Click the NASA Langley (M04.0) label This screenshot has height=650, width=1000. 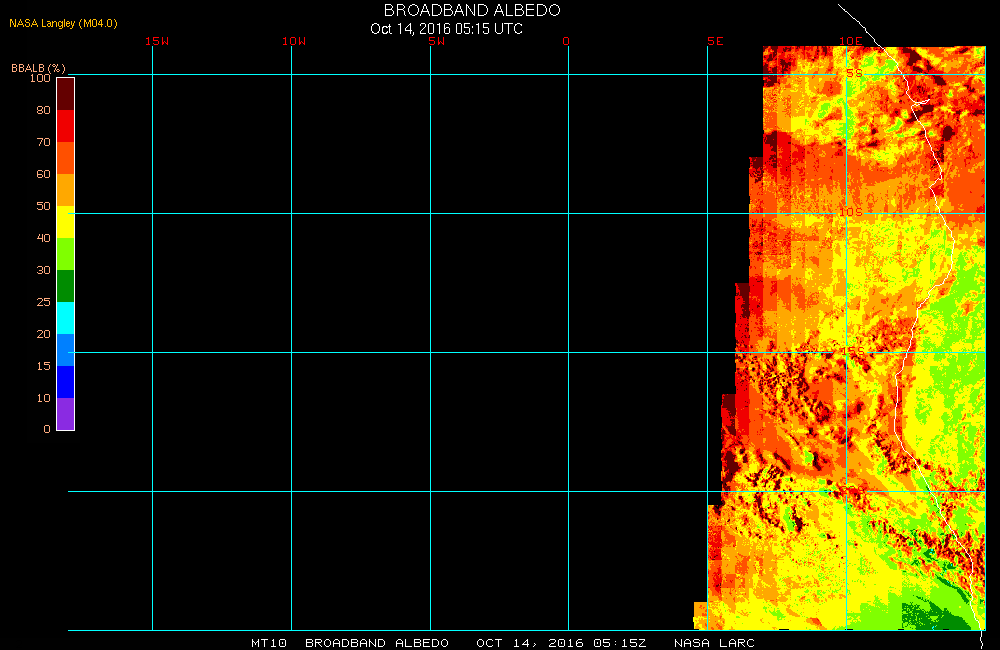[63, 23]
